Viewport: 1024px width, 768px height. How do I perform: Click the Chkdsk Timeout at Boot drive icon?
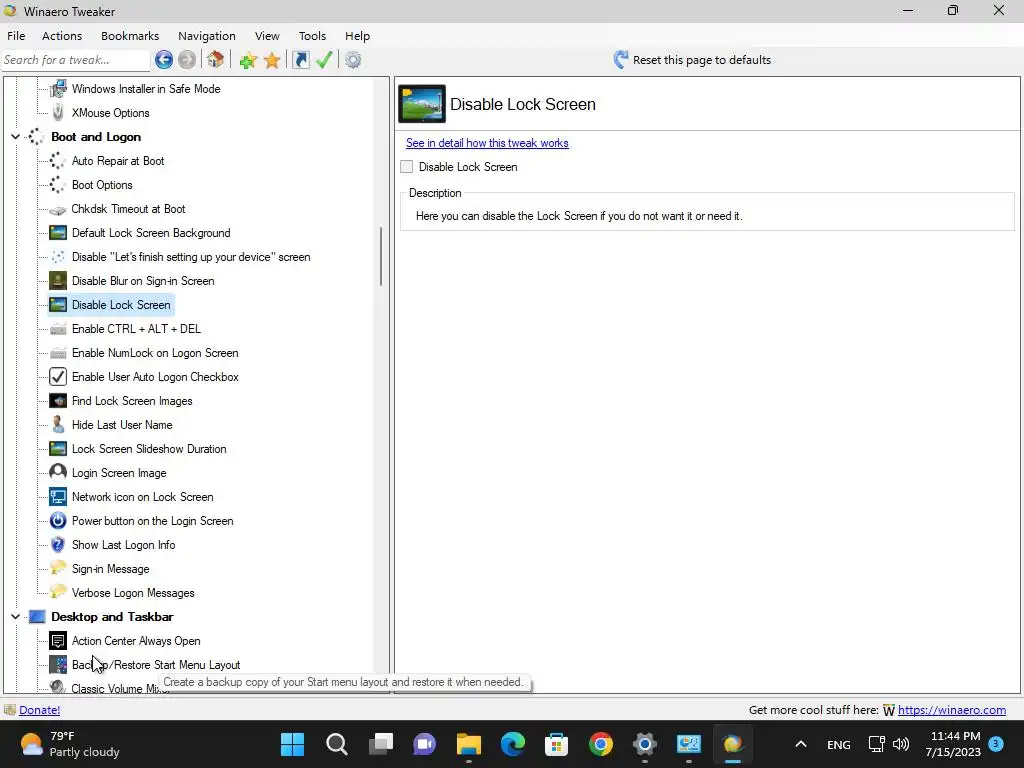(57, 209)
